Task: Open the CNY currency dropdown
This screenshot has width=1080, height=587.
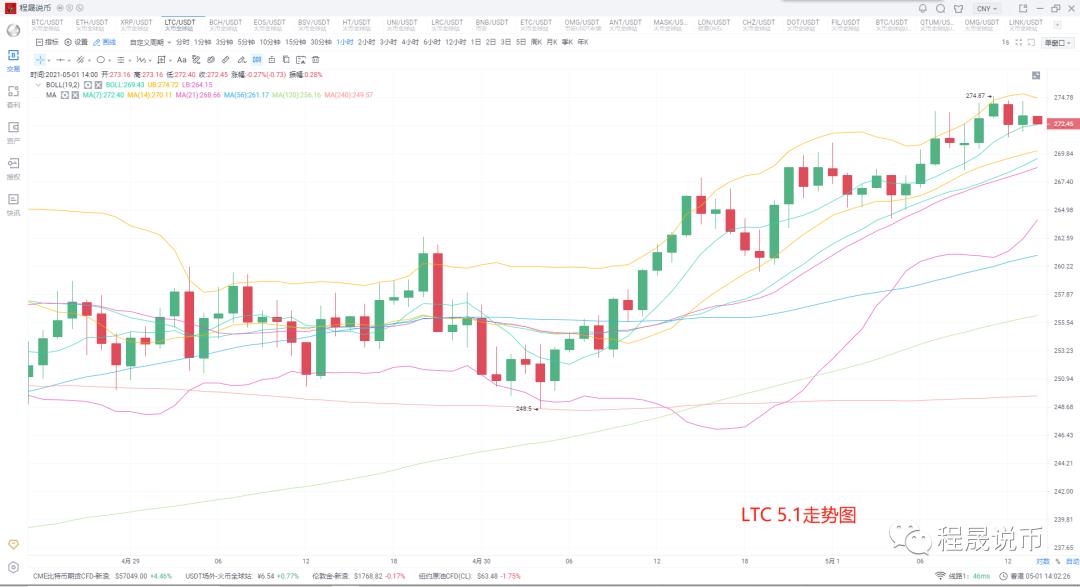Action: pyautogui.click(x=986, y=8)
